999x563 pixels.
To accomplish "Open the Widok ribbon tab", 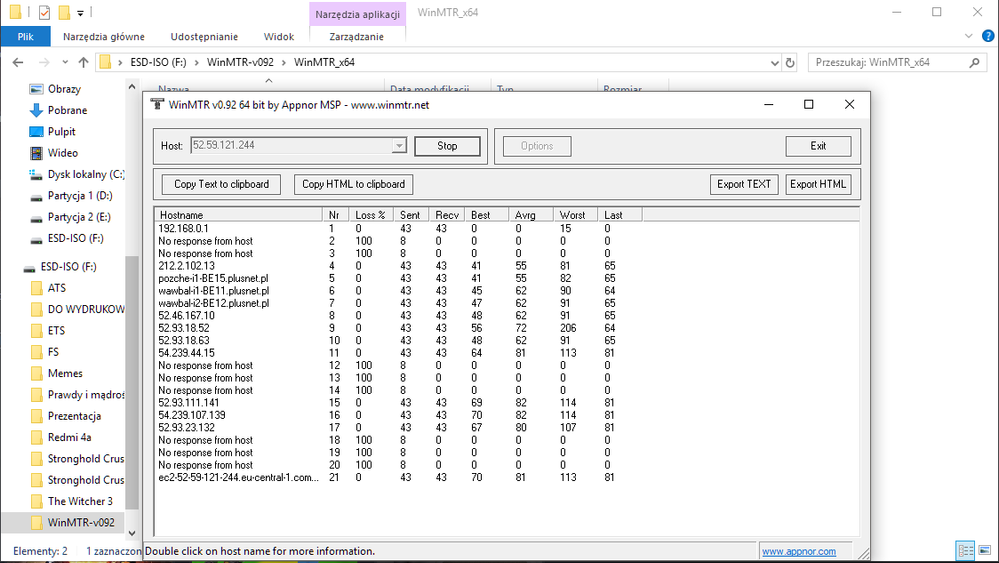I will click(278, 37).
